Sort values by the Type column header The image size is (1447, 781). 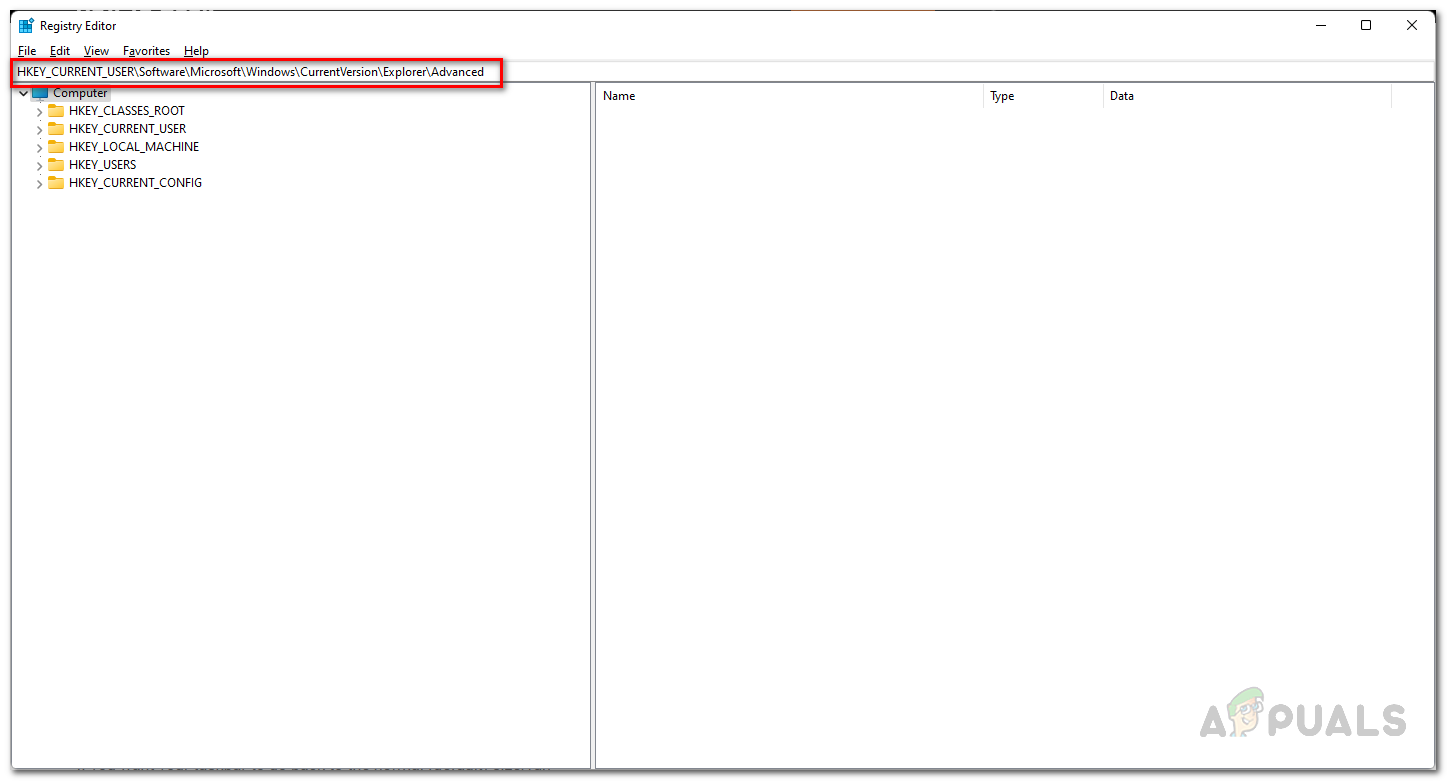[x=1043, y=96]
